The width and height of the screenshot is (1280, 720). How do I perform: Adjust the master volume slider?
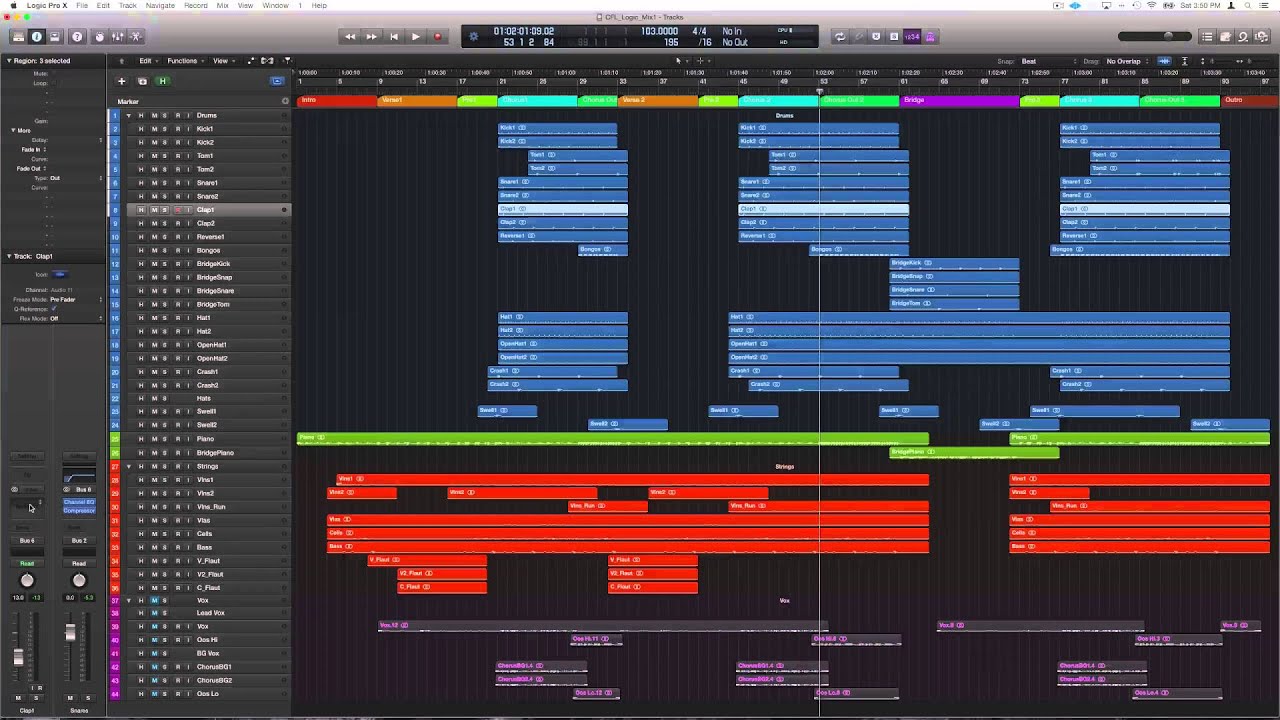(1168, 37)
